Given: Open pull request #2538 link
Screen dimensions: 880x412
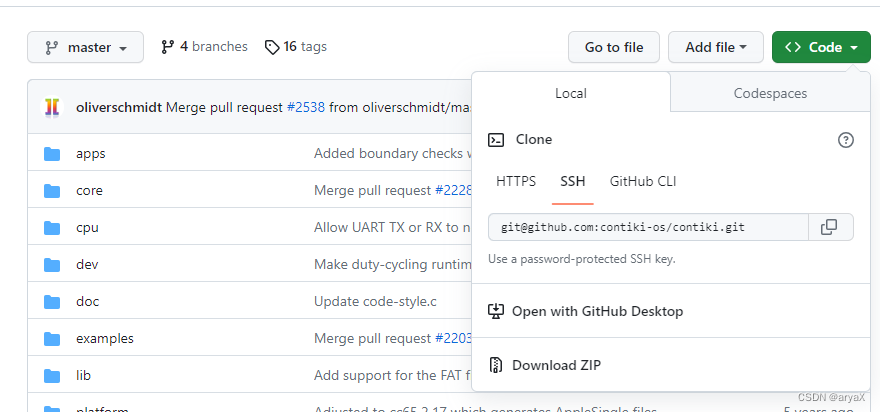Looking at the screenshot, I should point(305,107).
